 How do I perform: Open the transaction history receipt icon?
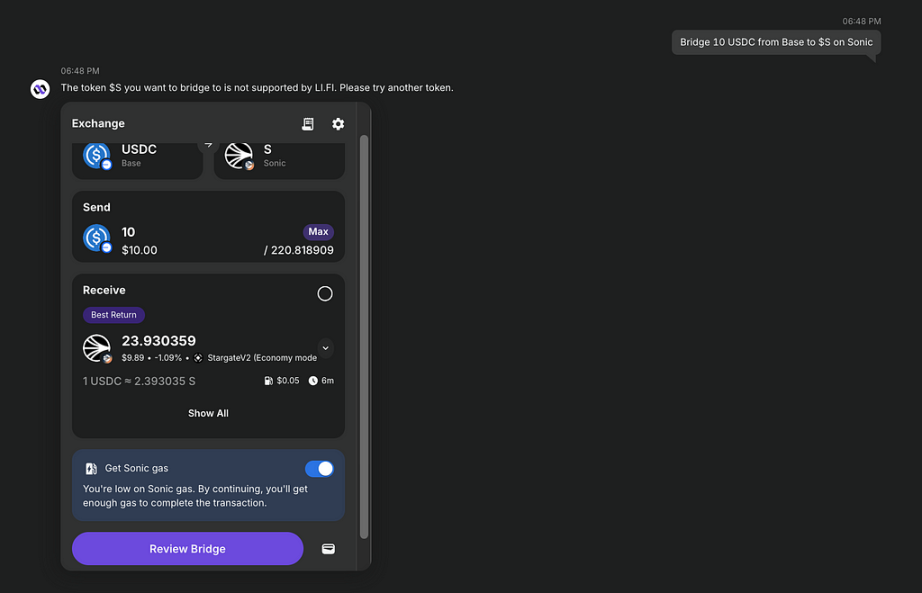pos(308,124)
